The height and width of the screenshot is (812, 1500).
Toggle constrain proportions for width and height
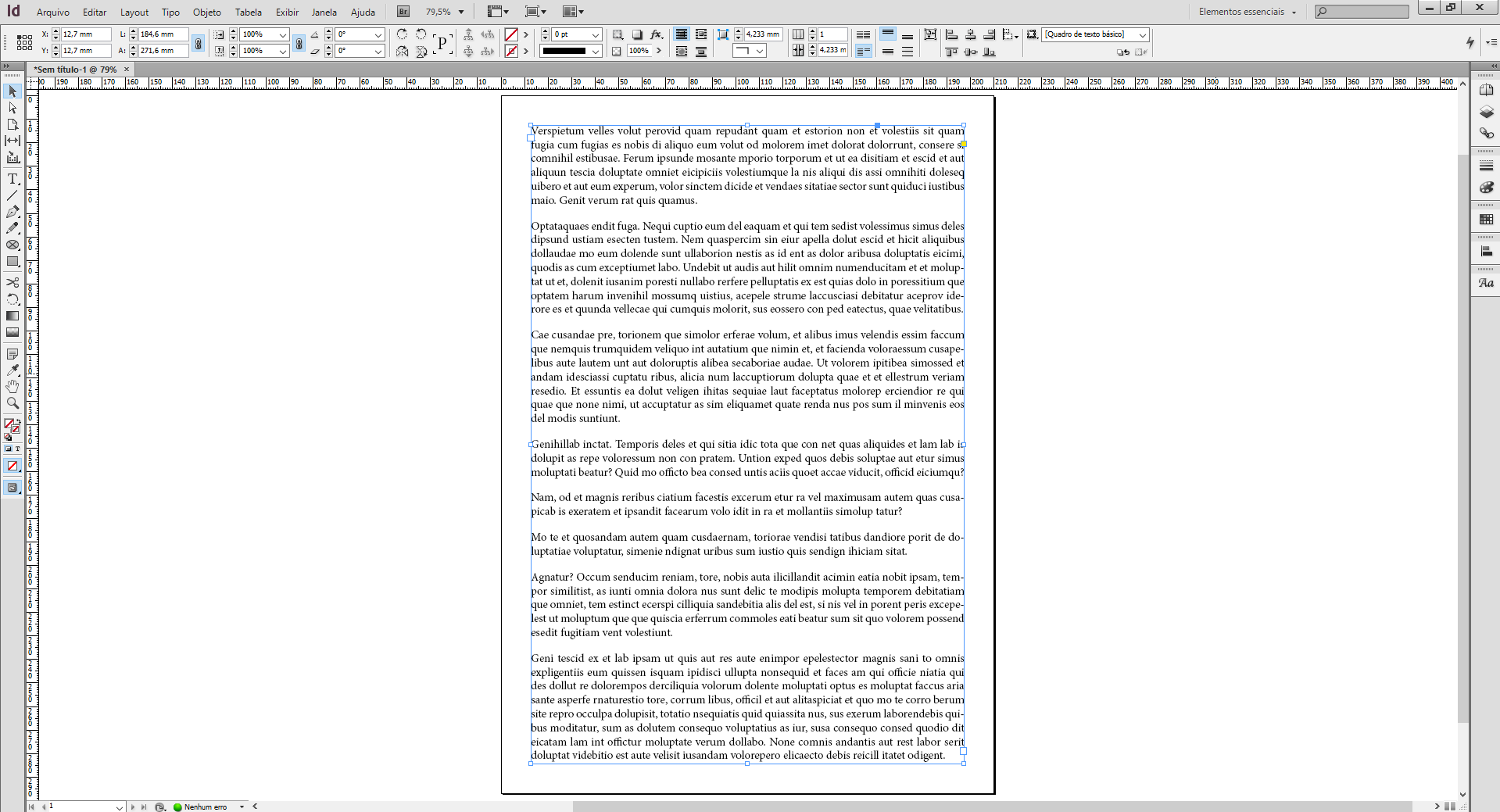[199, 43]
